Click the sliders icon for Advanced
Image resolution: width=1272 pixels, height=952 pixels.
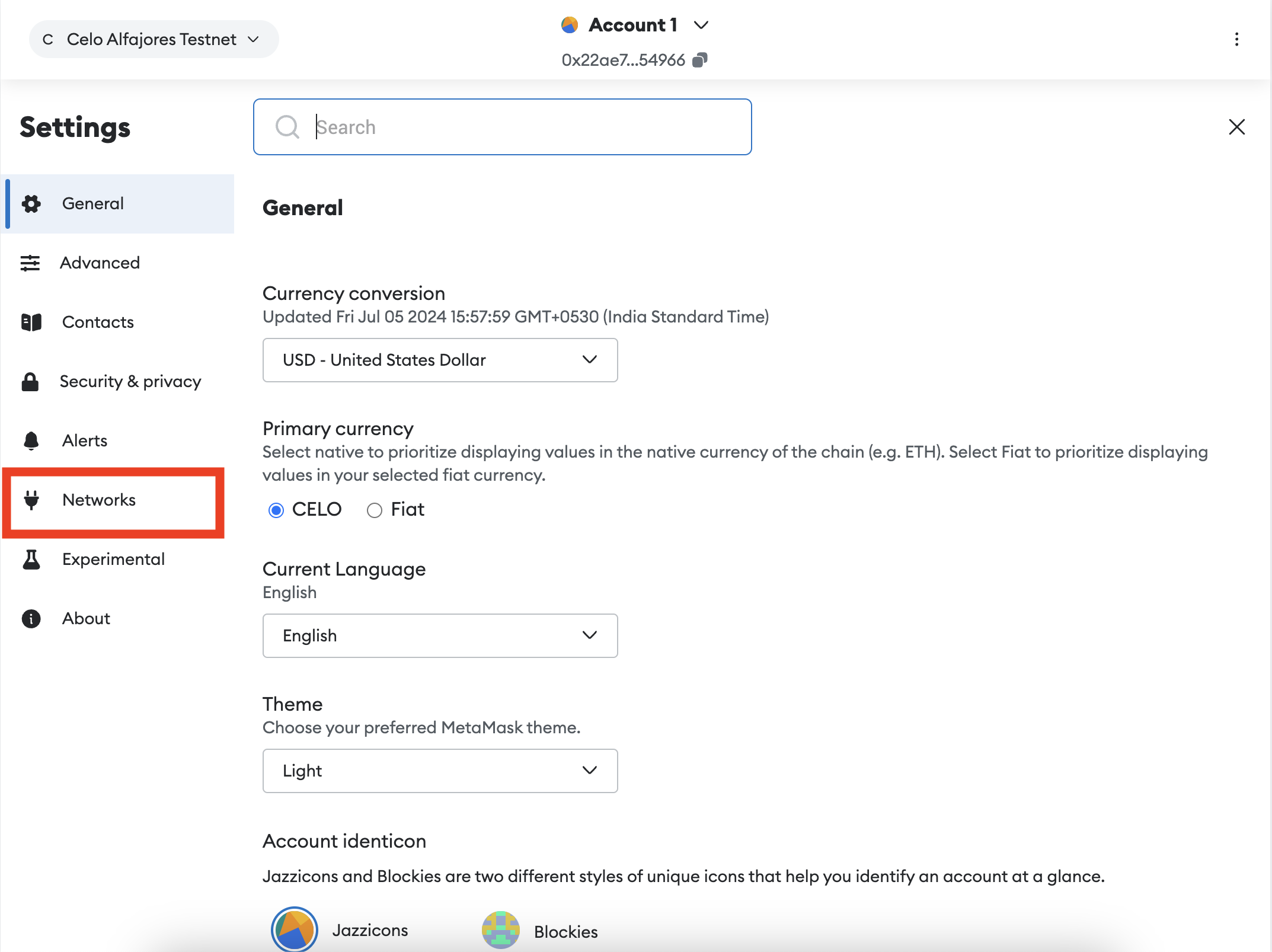pos(30,263)
